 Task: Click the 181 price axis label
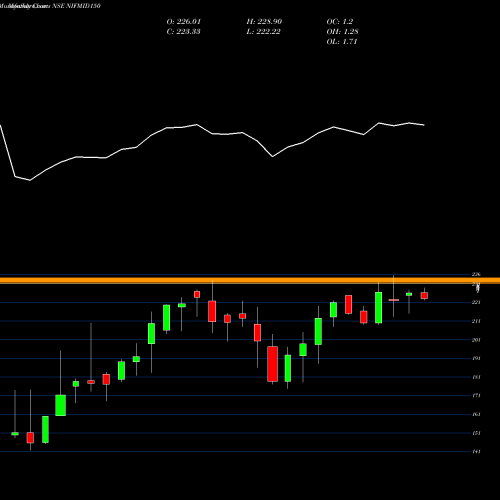(x=476, y=377)
